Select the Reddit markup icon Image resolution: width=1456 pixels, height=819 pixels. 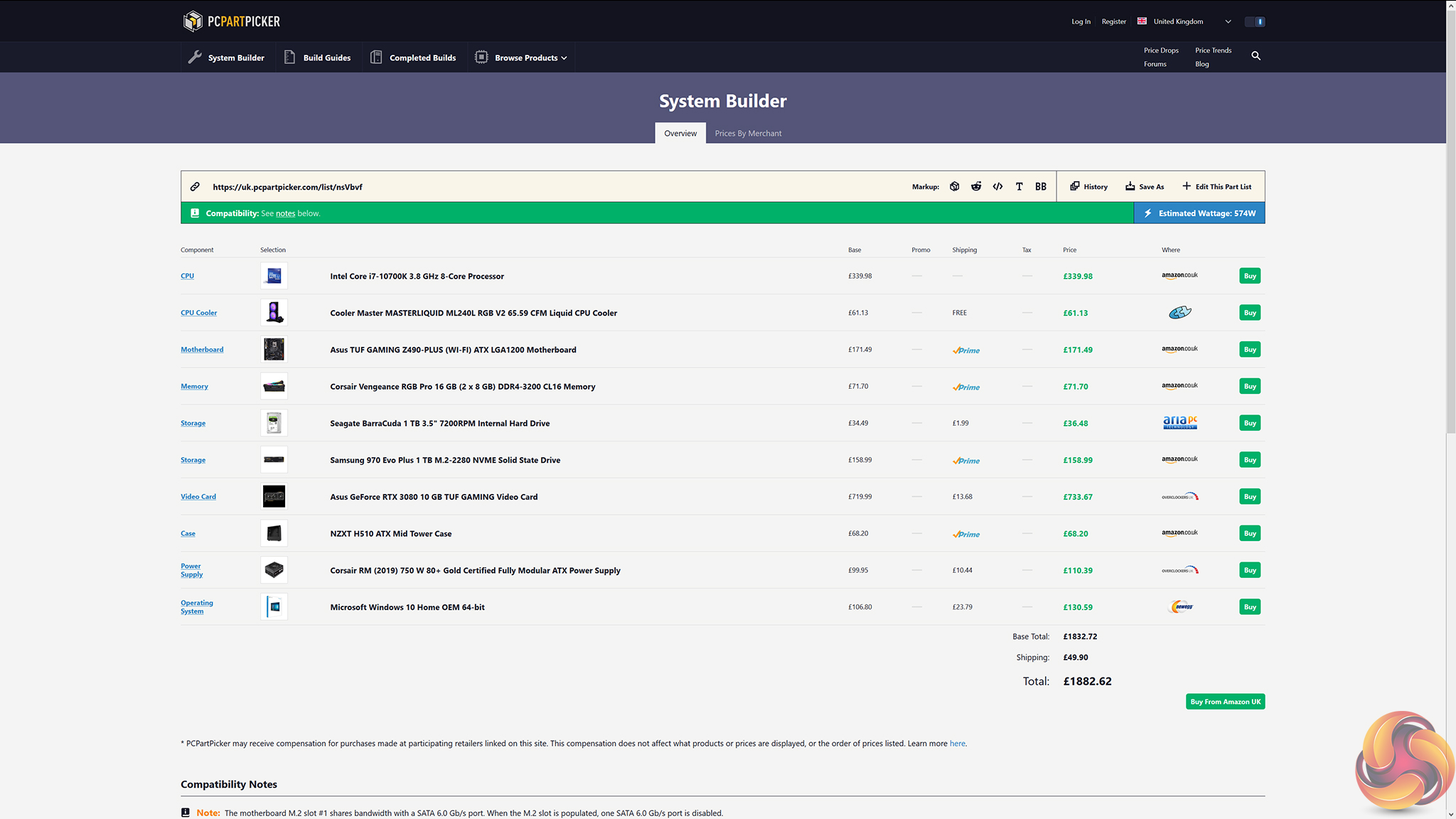click(976, 186)
